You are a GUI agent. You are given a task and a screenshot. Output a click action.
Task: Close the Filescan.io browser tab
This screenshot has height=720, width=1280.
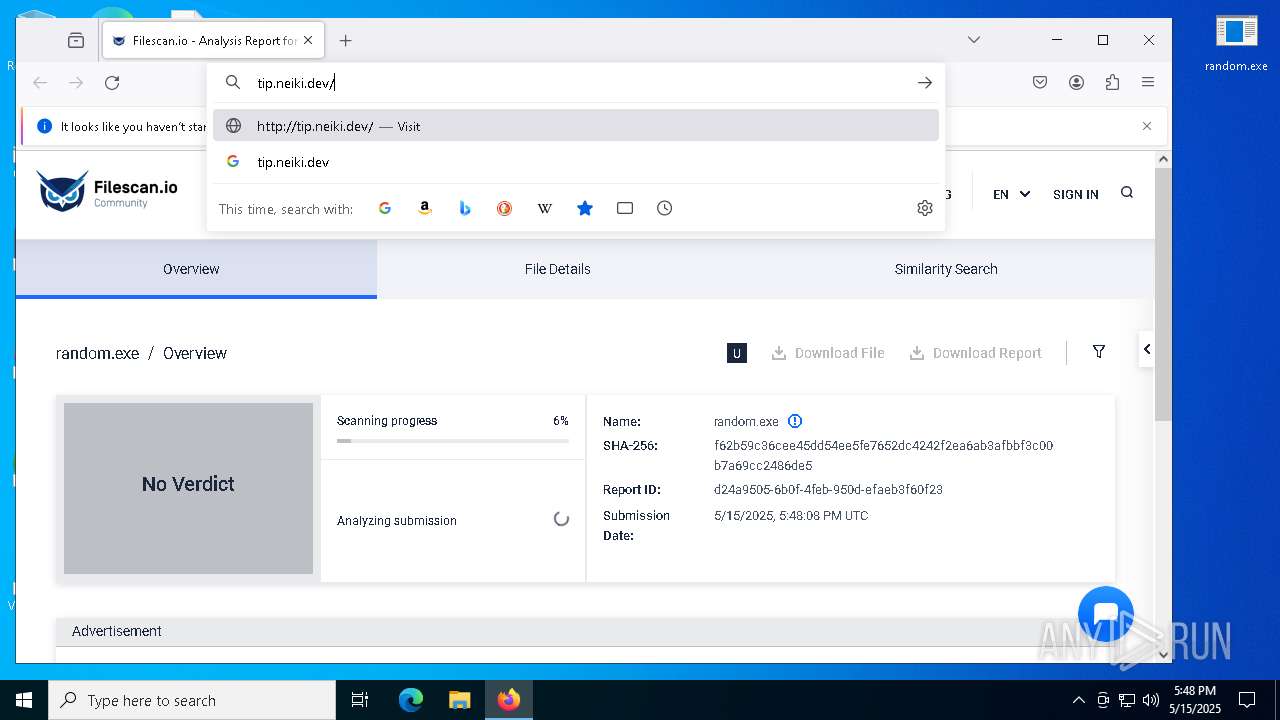[x=308, y=41]
